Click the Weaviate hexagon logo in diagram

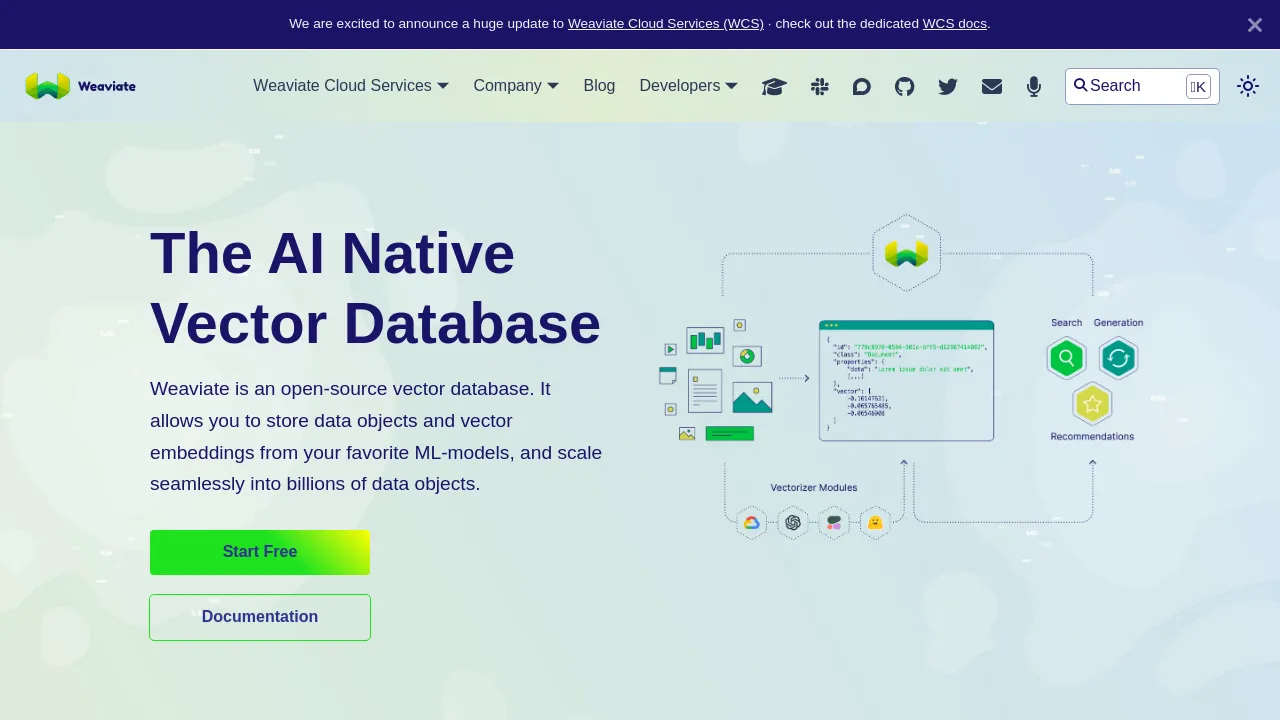coord(906,253)
